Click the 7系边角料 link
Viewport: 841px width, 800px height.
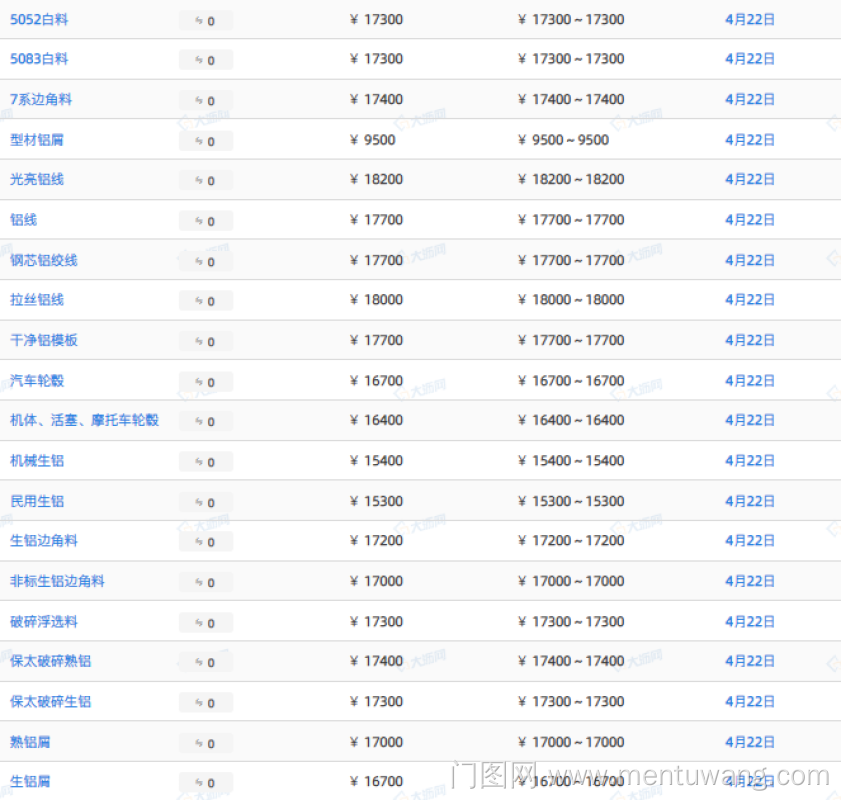(41, 99)
